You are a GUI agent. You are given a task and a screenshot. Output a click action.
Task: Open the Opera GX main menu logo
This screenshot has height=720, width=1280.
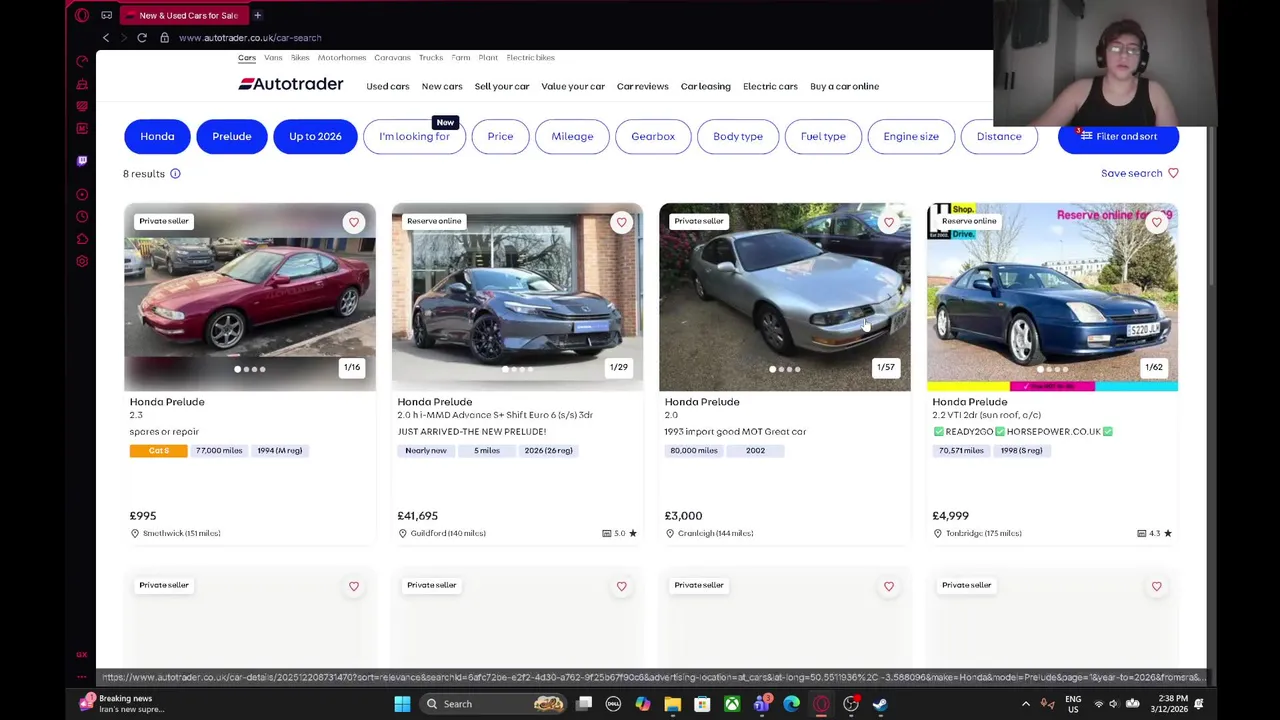click(82, 15)
